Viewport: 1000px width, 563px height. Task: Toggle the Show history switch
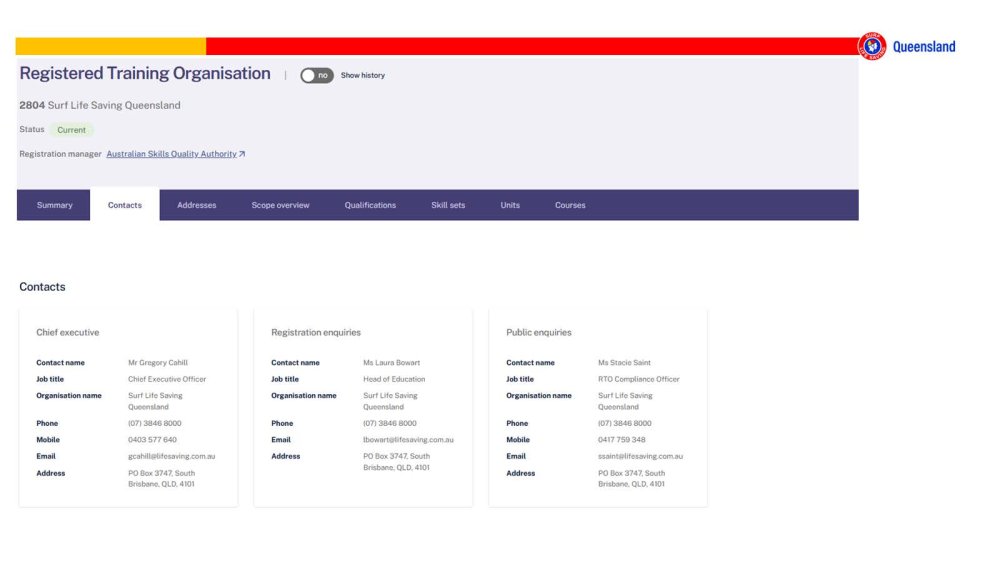coord(316,75)
